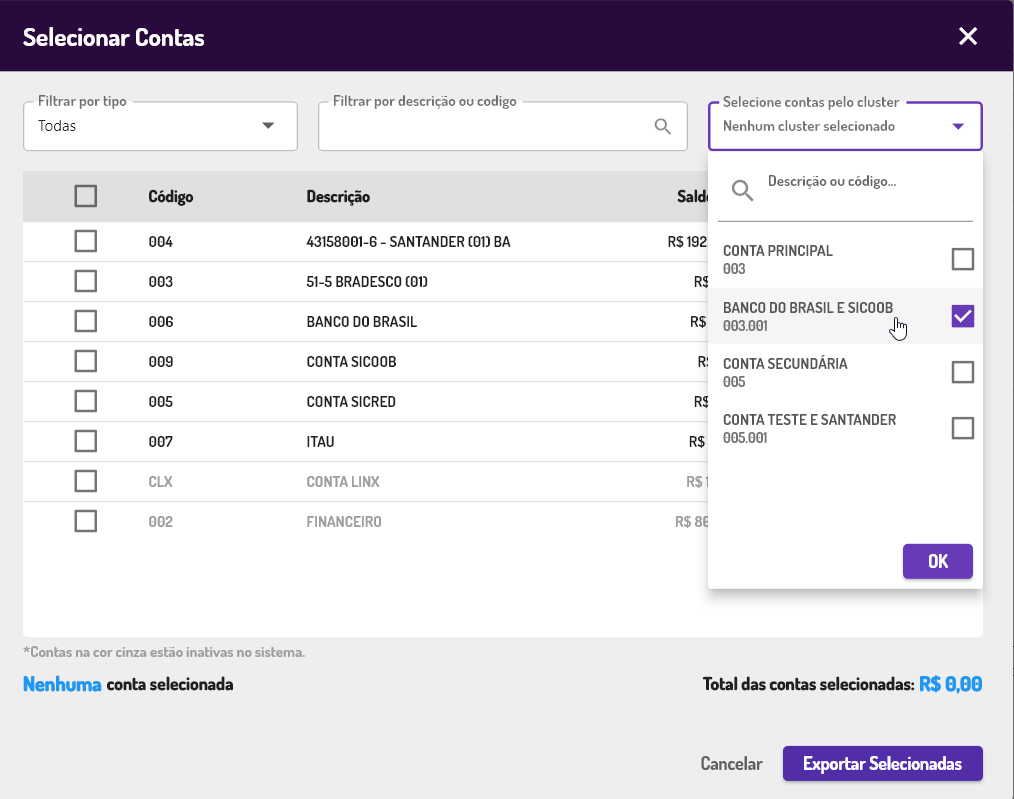Click the search magnifier in description filter

pos(662,126)
